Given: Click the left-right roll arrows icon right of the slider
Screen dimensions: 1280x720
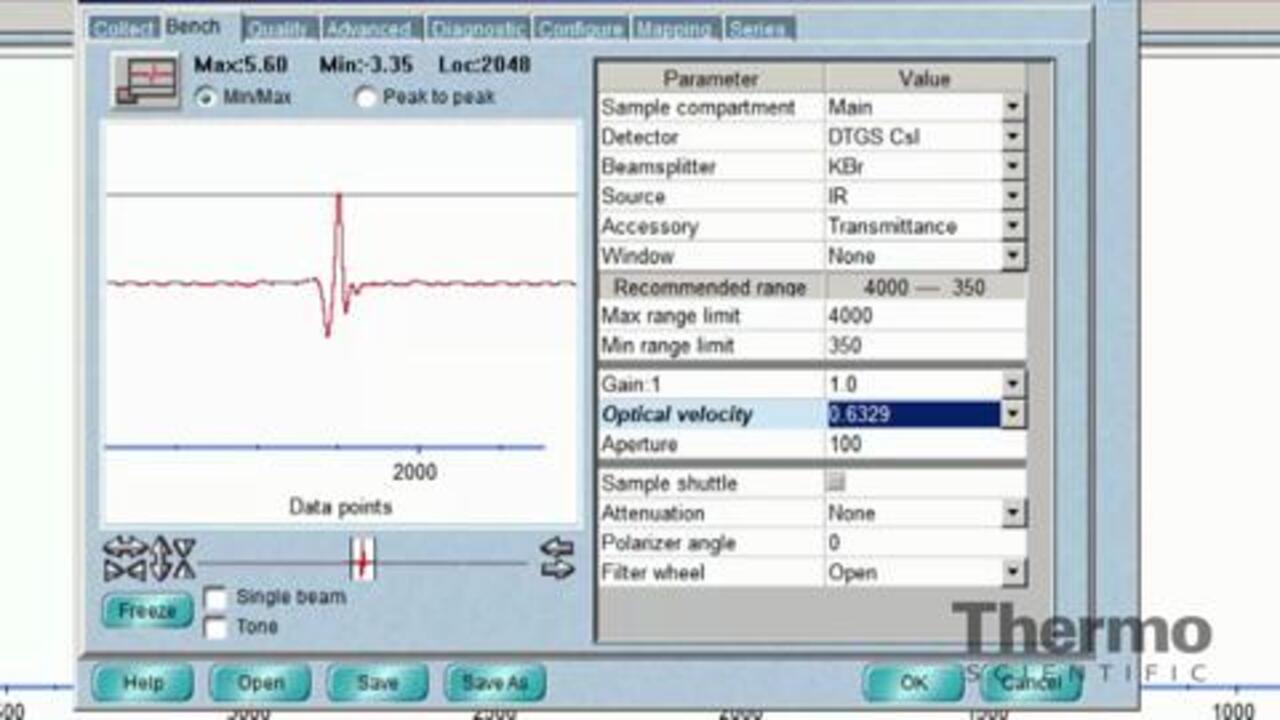Looking at the screenshot, I should tap(557, 558).
